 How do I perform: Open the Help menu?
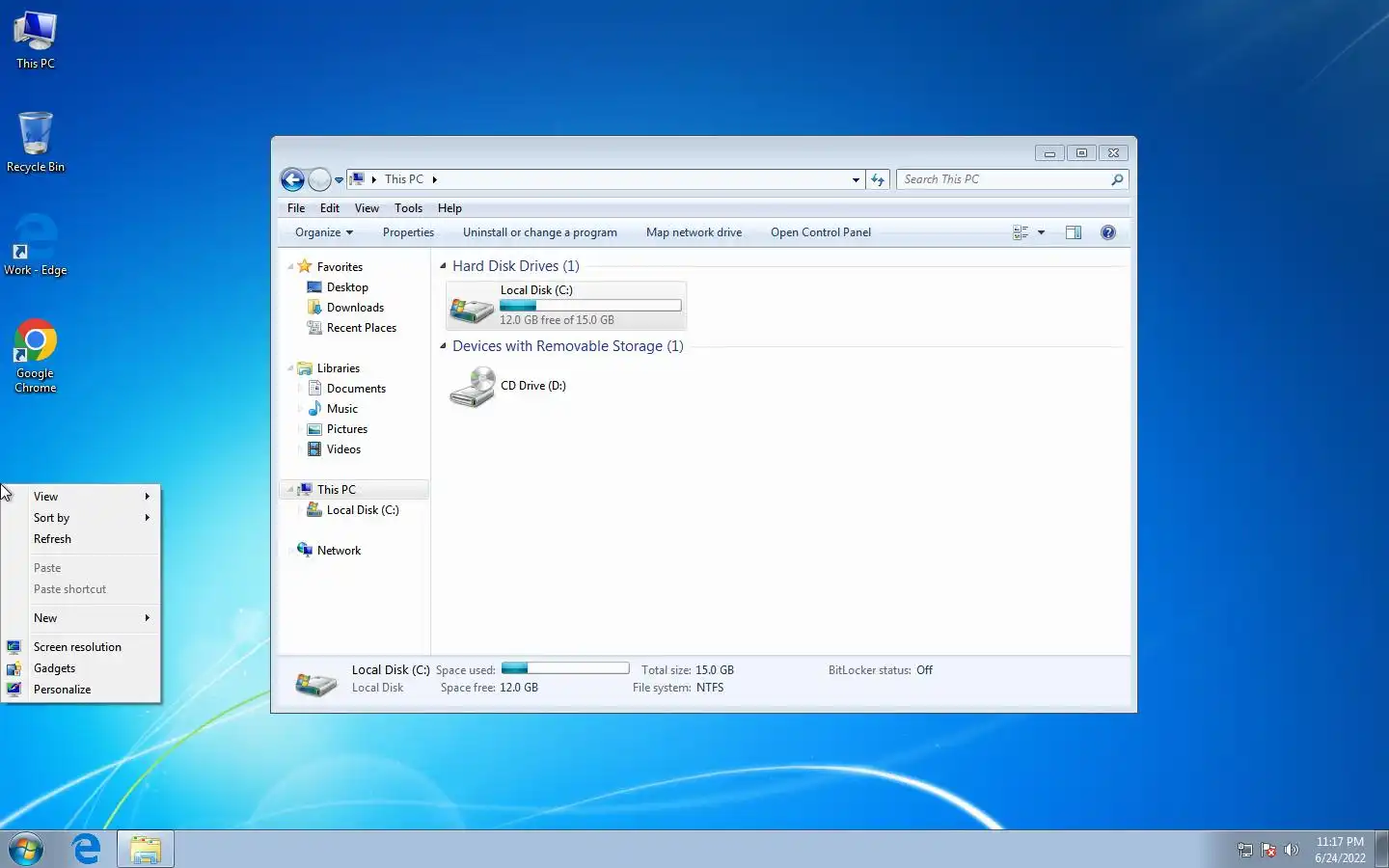click(x=449, y=208)
